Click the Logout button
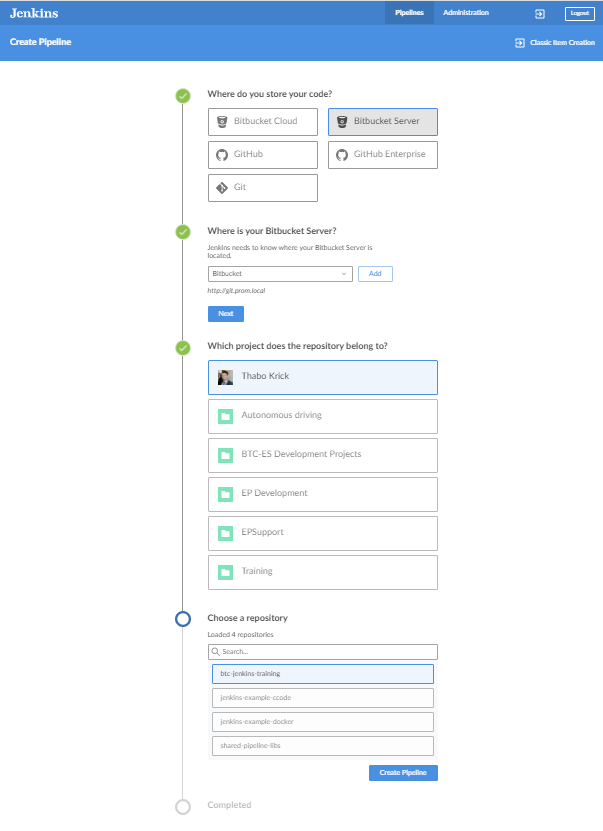603x831 pixels. 579,13
